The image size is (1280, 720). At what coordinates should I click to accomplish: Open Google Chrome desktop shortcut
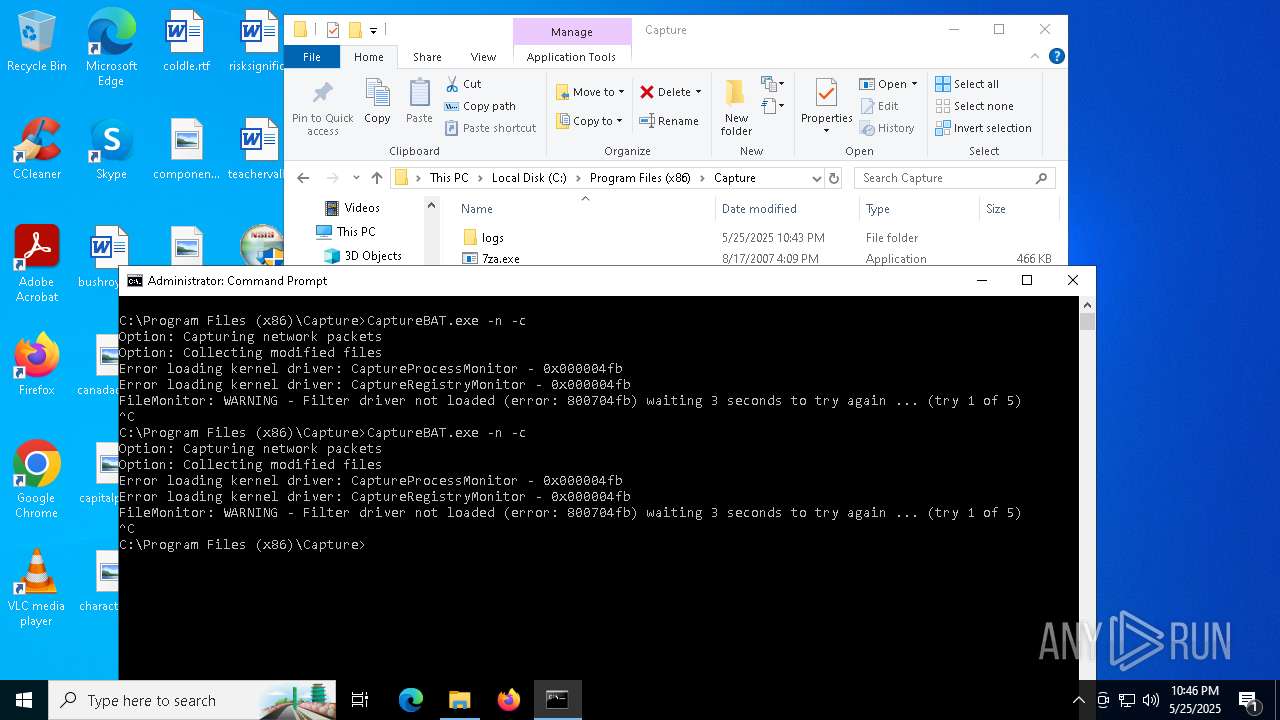click(37, 480)
